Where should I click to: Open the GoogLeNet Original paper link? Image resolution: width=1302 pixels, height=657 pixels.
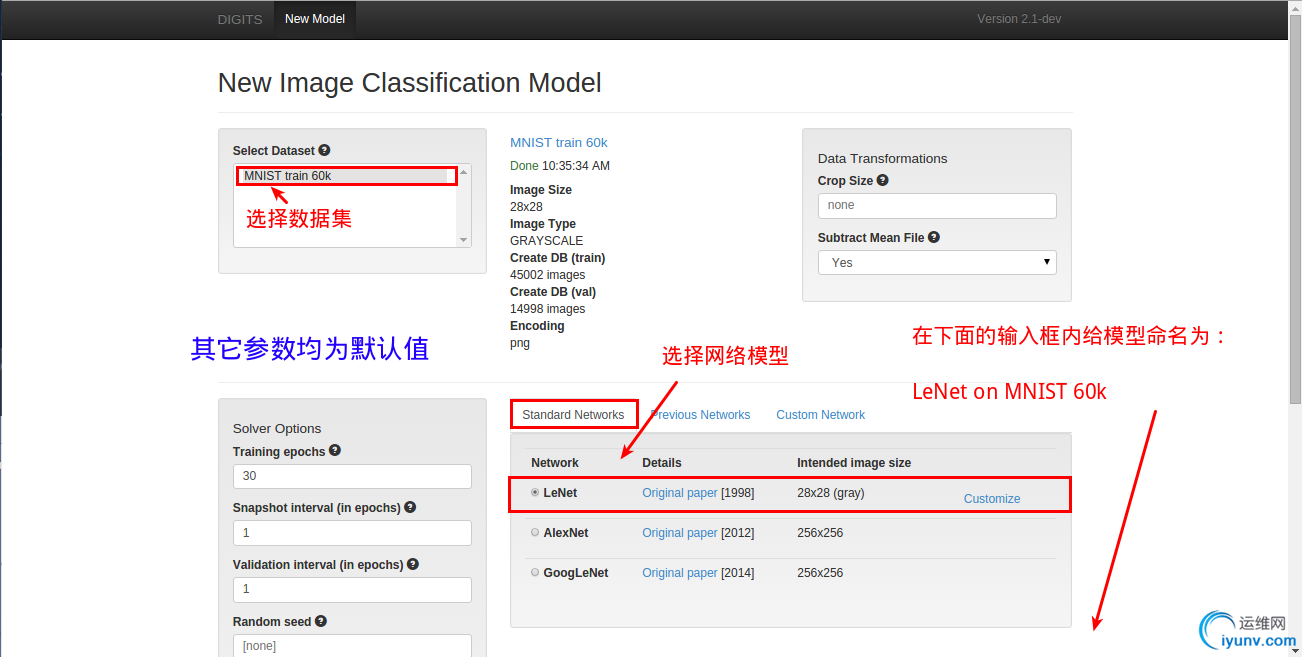[x=680, y=573]
